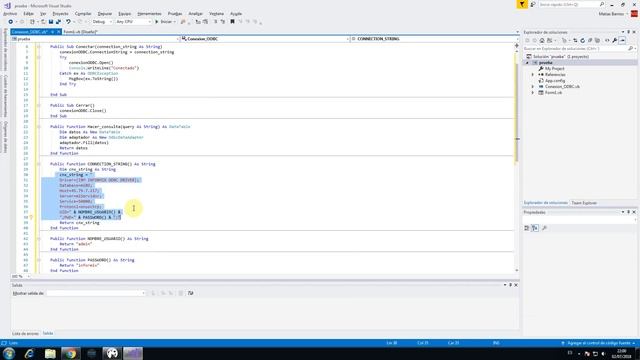Open File Explorer from taskbar
This screenshot has height=360, width=640.
coord(50,353)
